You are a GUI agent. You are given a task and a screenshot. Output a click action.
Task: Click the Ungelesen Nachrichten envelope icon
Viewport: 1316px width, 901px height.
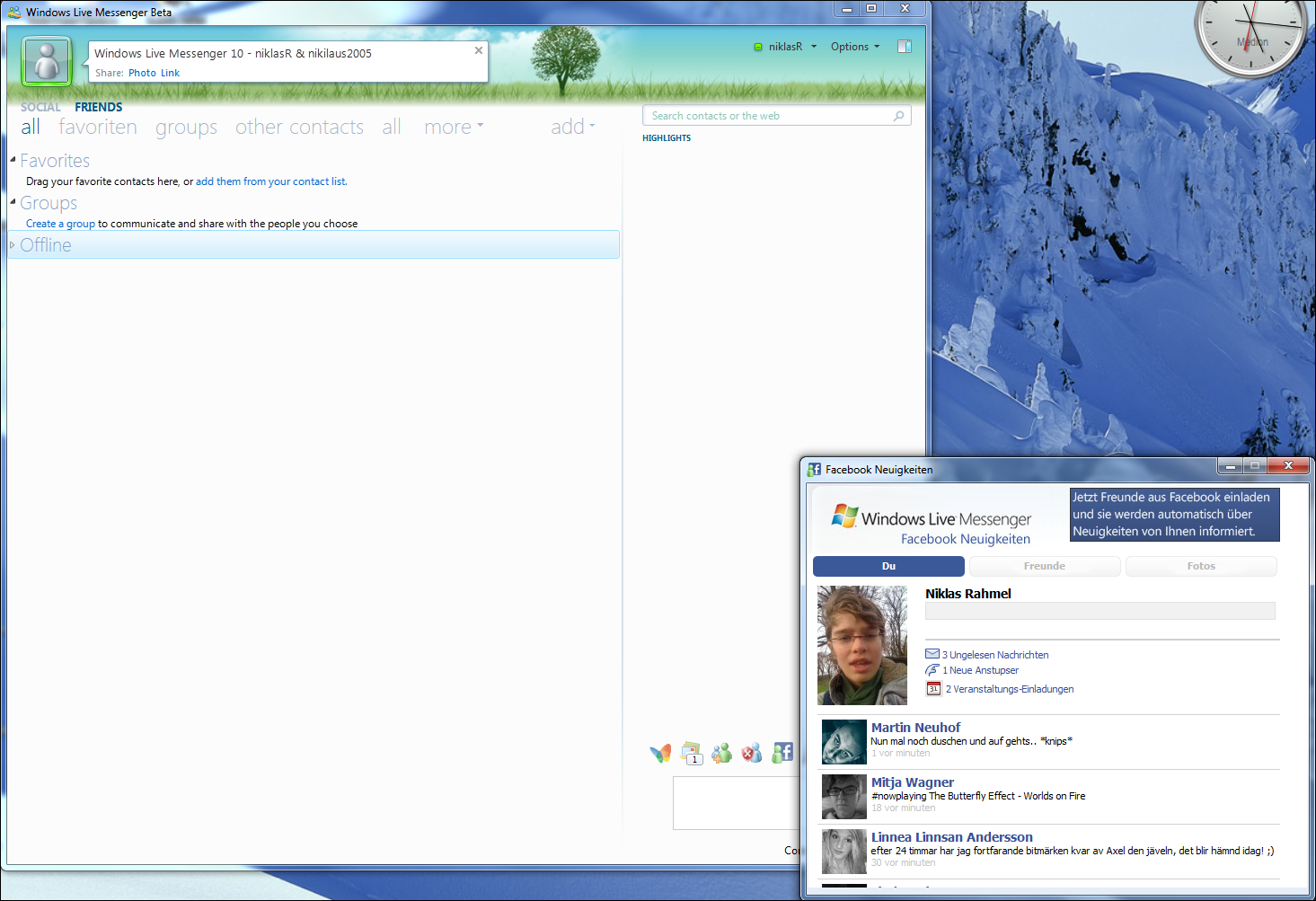click(932, 654)
